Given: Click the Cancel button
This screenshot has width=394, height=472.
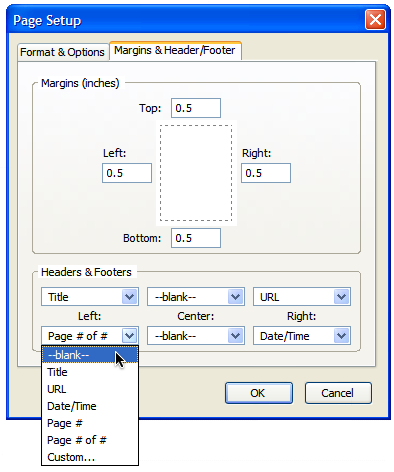Looking at the screenshot, I should [x=338, y=393].
